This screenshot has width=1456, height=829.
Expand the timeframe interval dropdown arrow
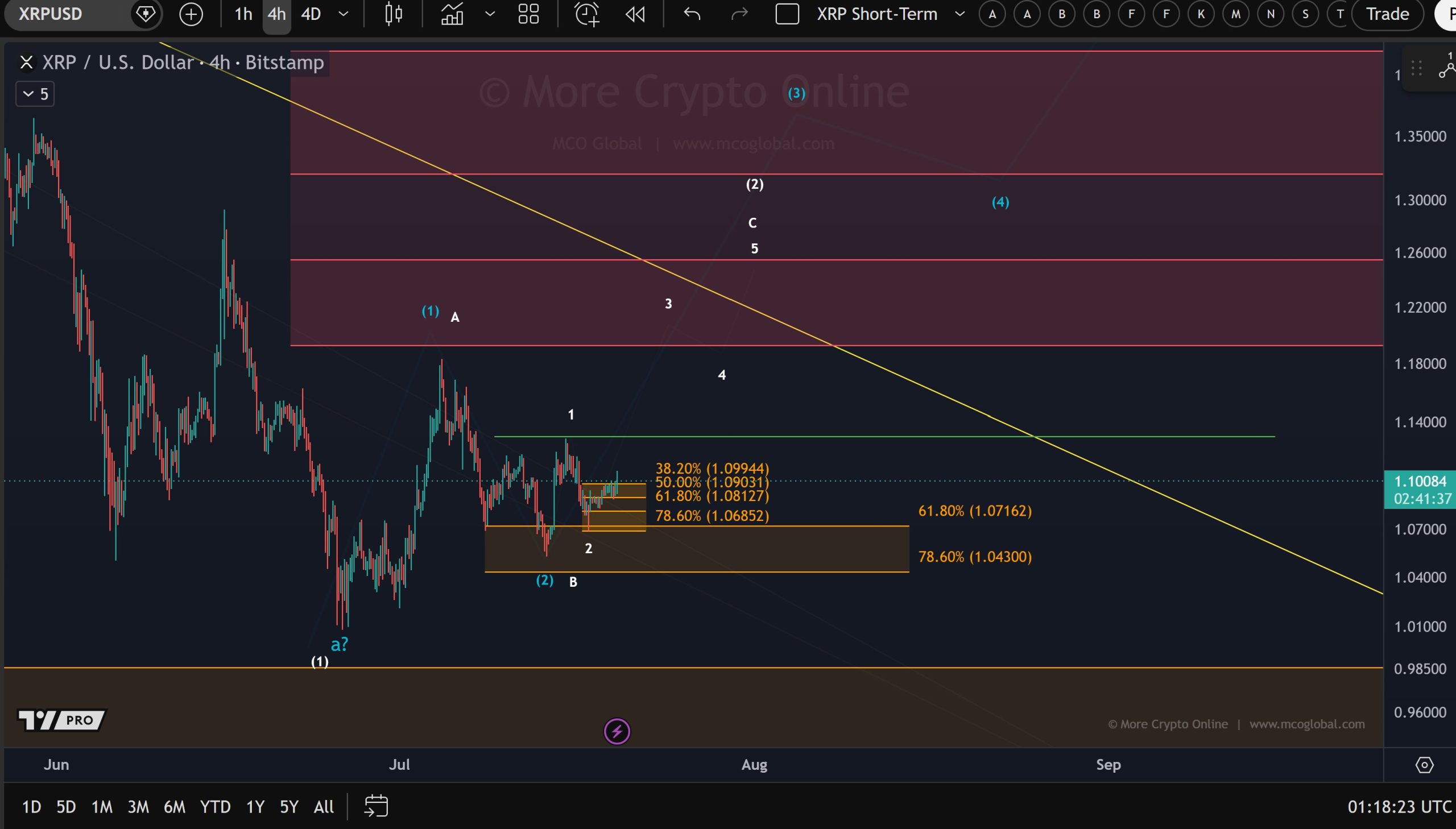[x=344, y=14]
